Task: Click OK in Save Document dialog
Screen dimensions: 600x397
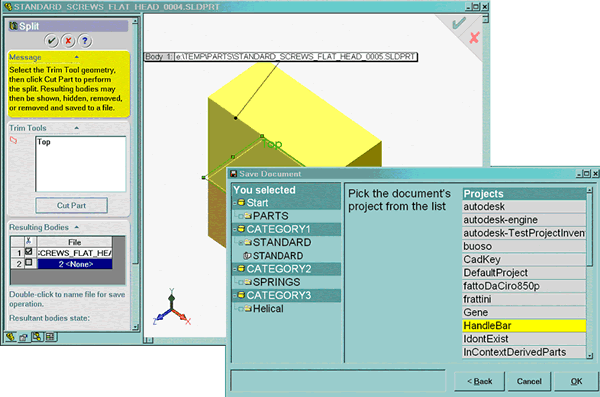Action: pos(576,381)
